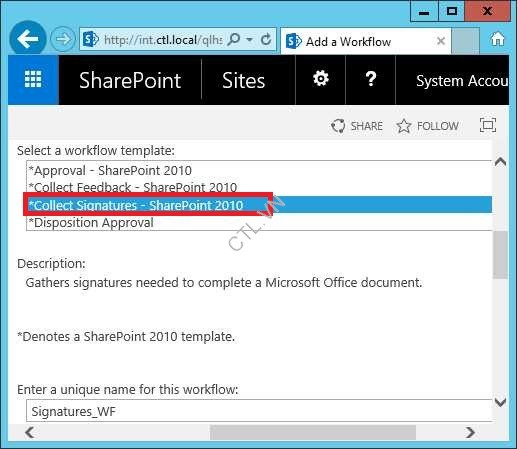Open a new blank browser tab
Image resolution: width=517 pixels, height=449 pixels.
465,41
